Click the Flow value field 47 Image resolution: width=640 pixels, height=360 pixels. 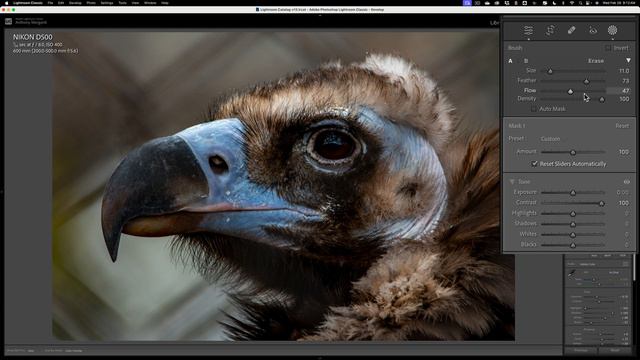(x=619, y=91)
